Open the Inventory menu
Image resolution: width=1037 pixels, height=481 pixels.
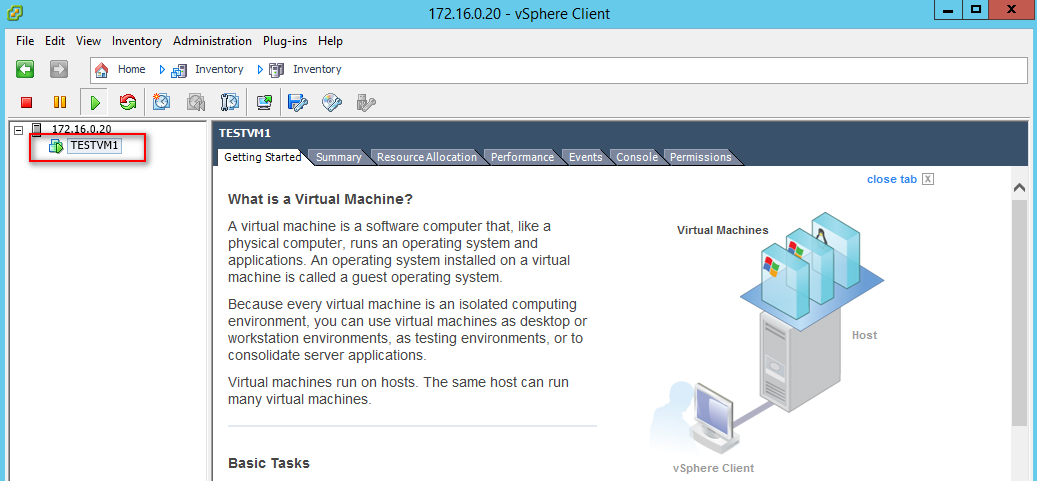(137, 41)
